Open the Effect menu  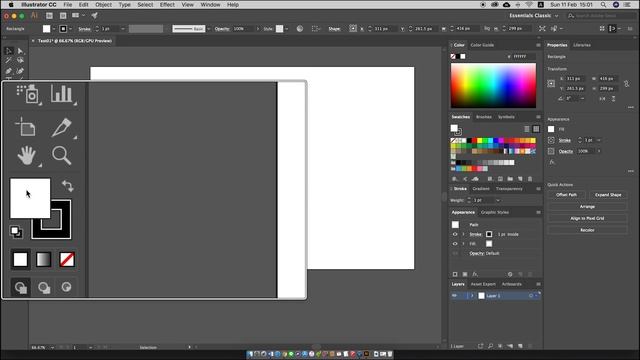pyautogui.click(x=167, y=5)
